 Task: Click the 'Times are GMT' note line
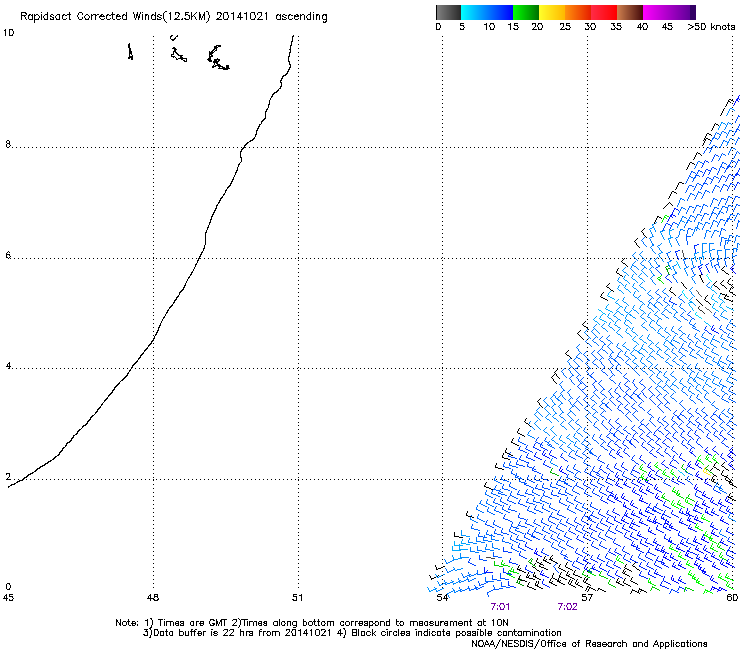[311, 623]
